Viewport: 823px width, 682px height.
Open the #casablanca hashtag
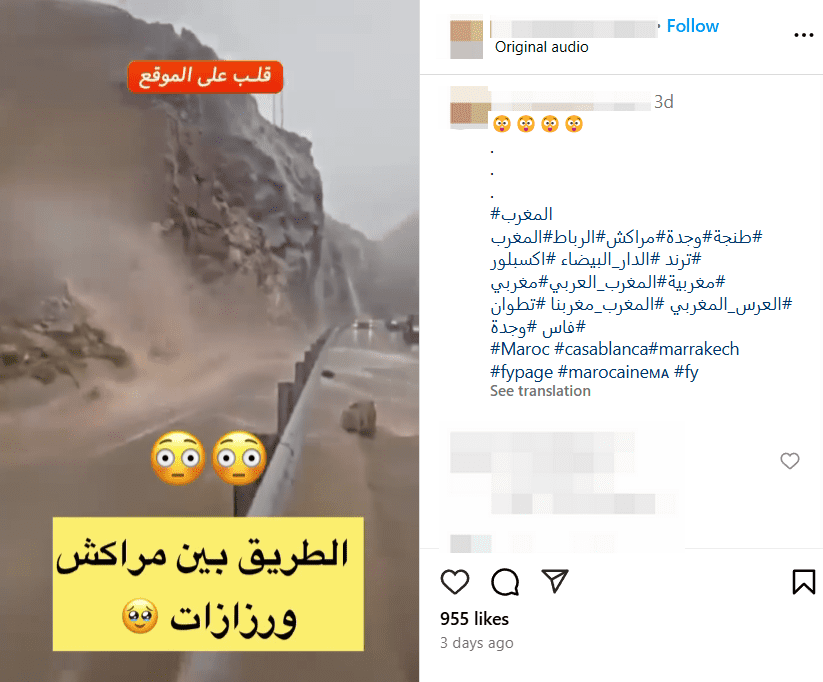(x=602, y=349)
